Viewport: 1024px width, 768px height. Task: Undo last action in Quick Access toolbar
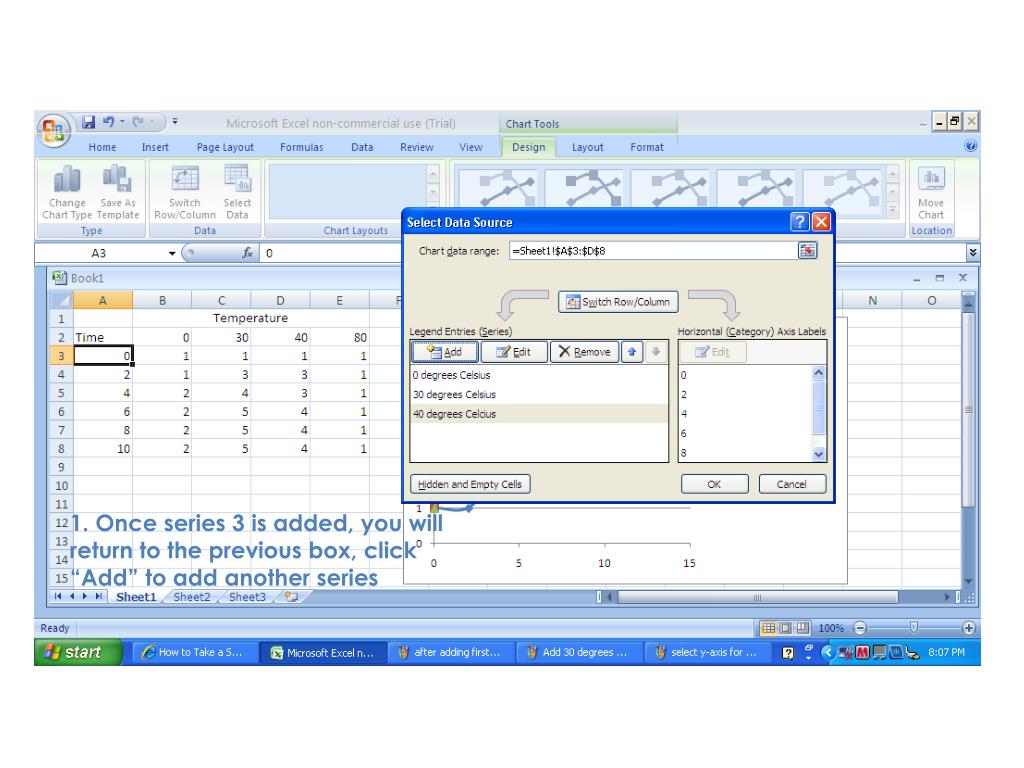(108, 122)
